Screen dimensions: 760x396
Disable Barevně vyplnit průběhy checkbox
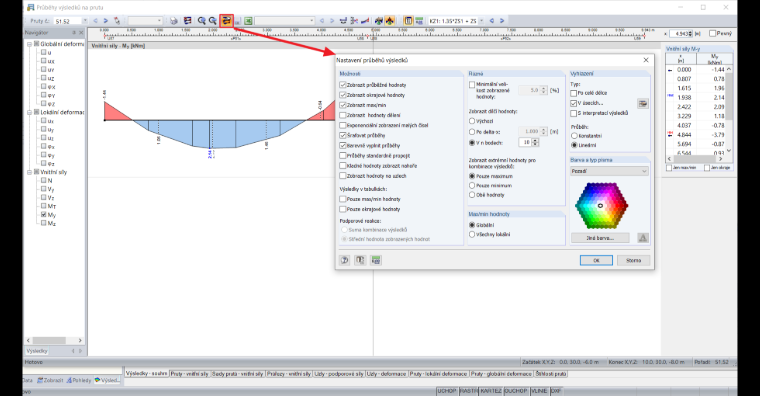343,145
